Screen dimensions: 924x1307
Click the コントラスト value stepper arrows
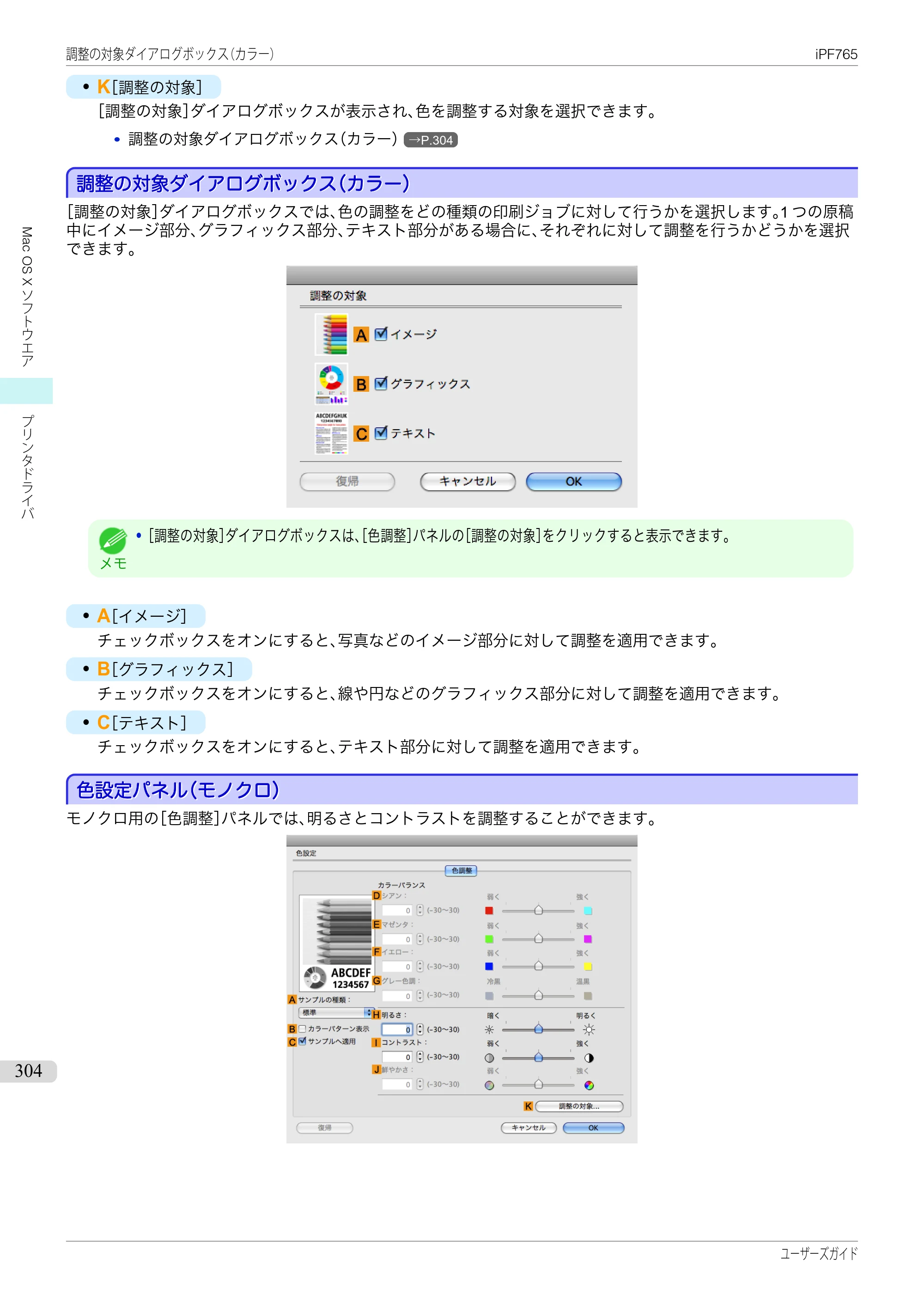pyautogui.click(x=420, y=1057)
